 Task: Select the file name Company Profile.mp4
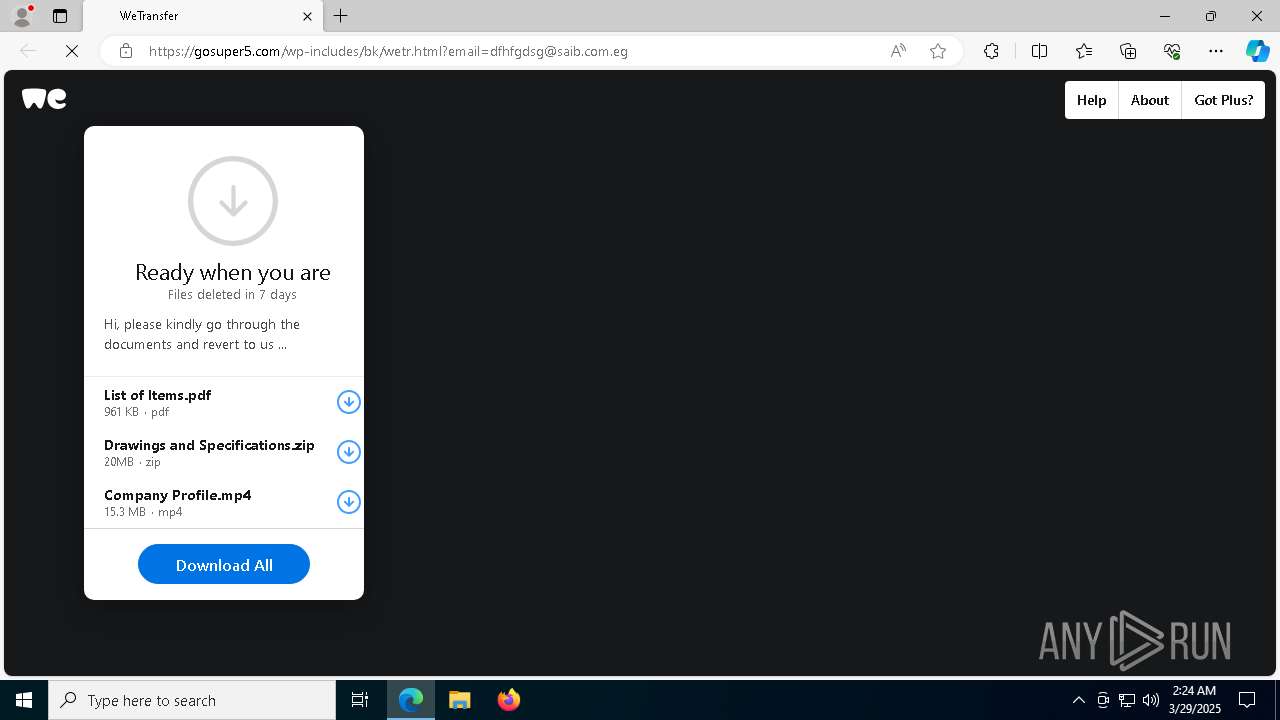click(x=177, y=495)
